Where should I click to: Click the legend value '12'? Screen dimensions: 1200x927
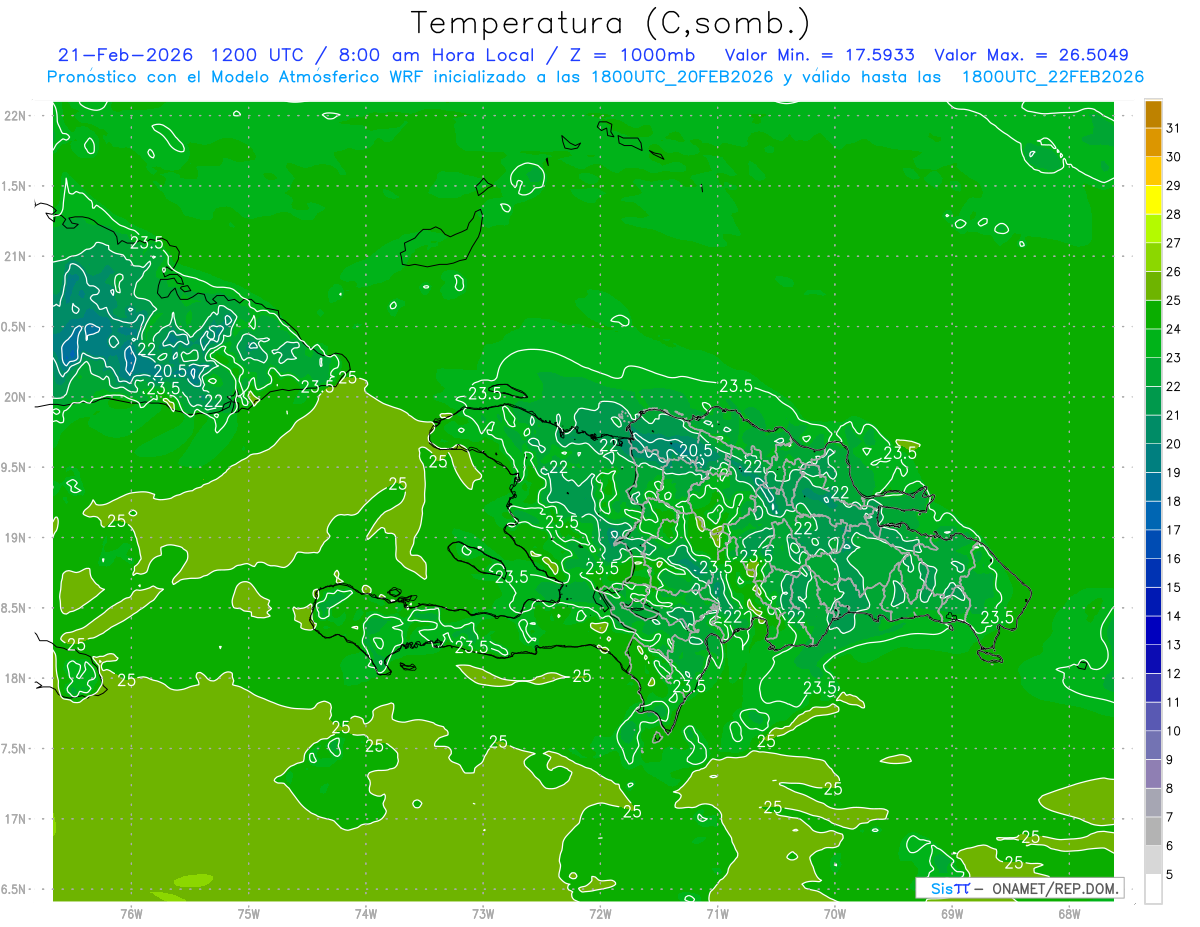[x=1173, y=674]
